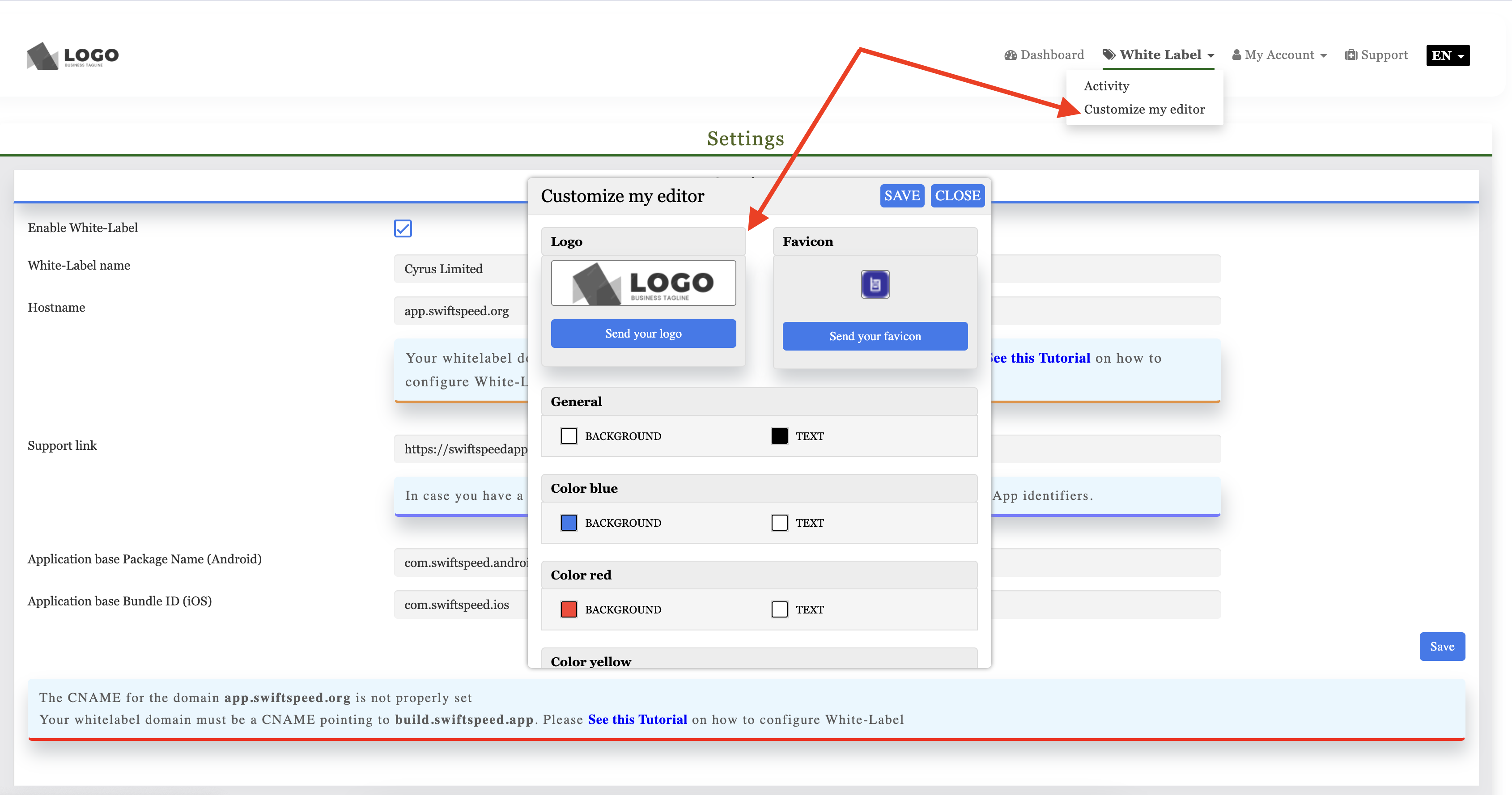Image resolution: width=1512 pixels, height=795 pixels.
Task: Click the Send your favicon button
Action: pyautogui.click(x=875, y=336)
